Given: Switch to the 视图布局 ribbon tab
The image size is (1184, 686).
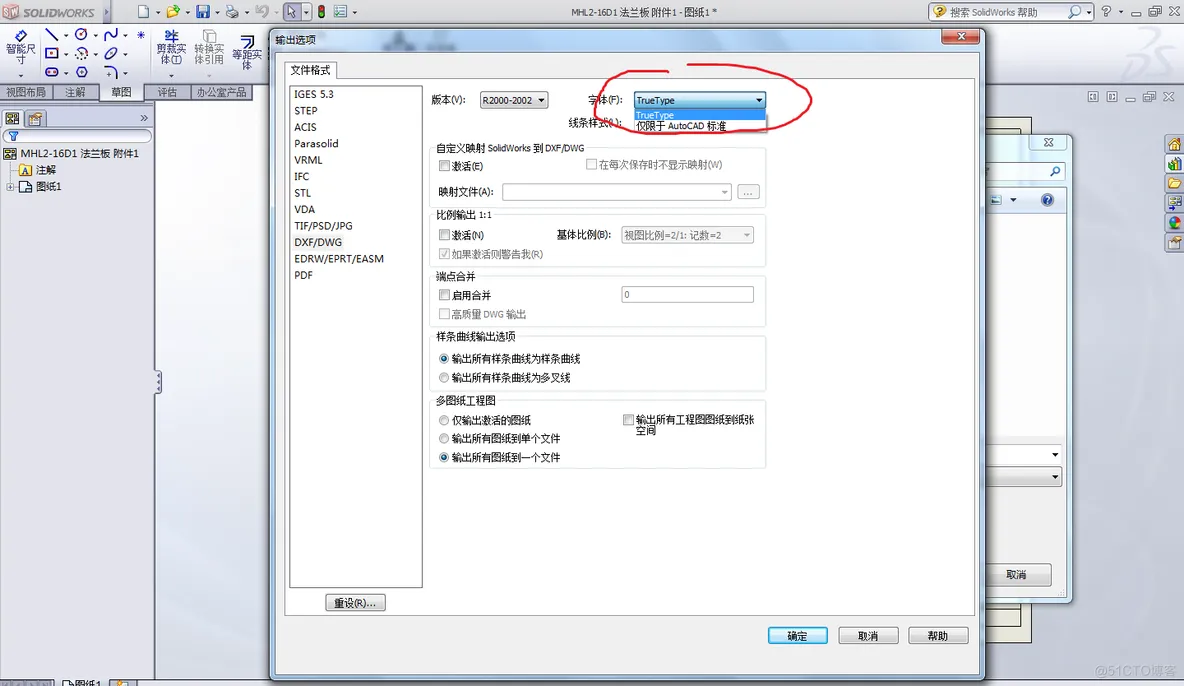Looking at the screenshot, I should tap(26, 92).
